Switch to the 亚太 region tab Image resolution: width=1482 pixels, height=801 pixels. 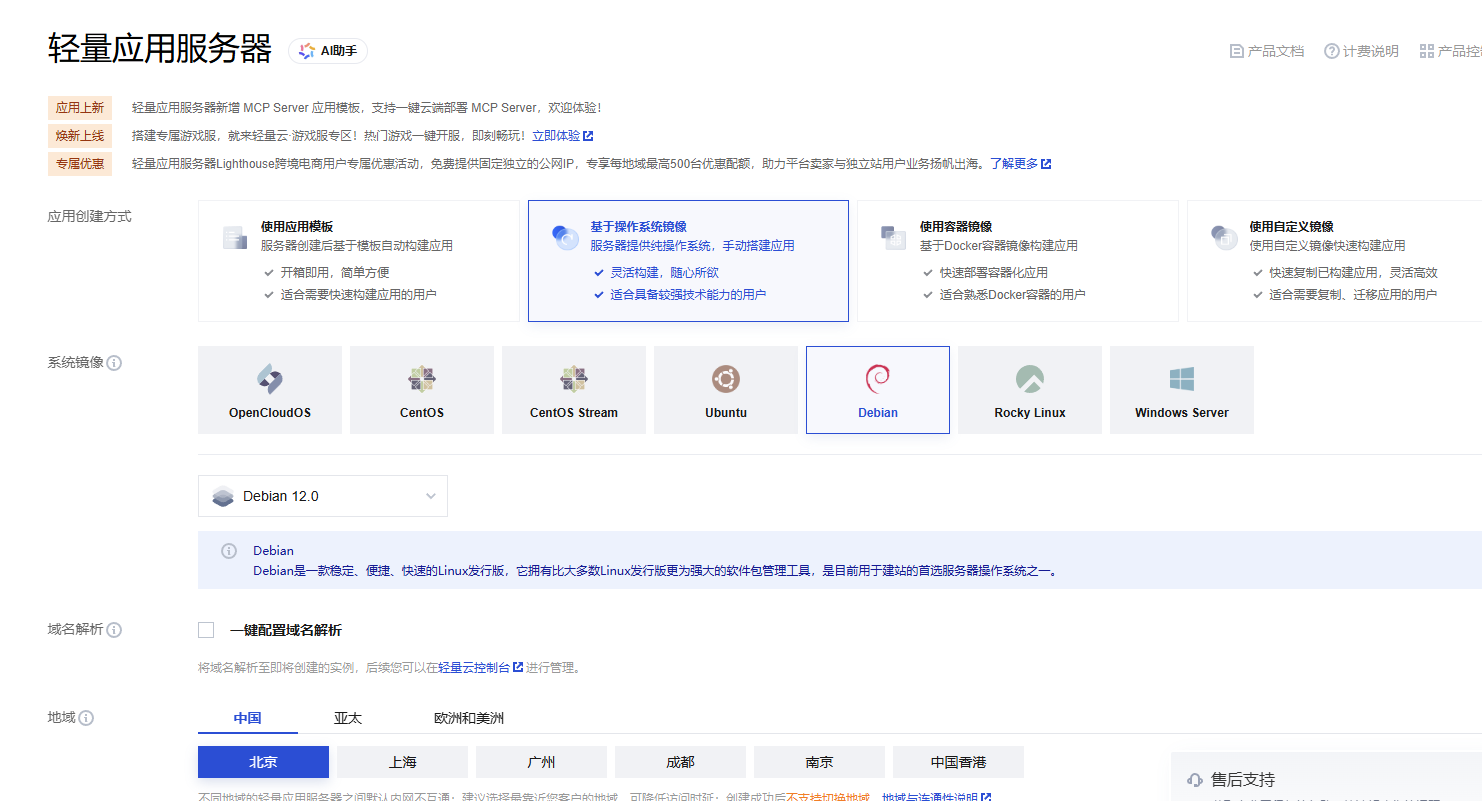[348, 719]
